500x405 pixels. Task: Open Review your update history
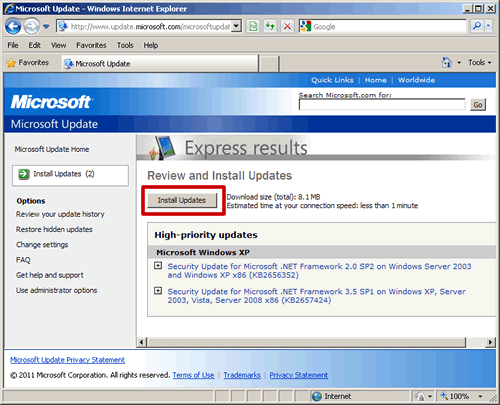pyautogui.click(x=60, y=214)
